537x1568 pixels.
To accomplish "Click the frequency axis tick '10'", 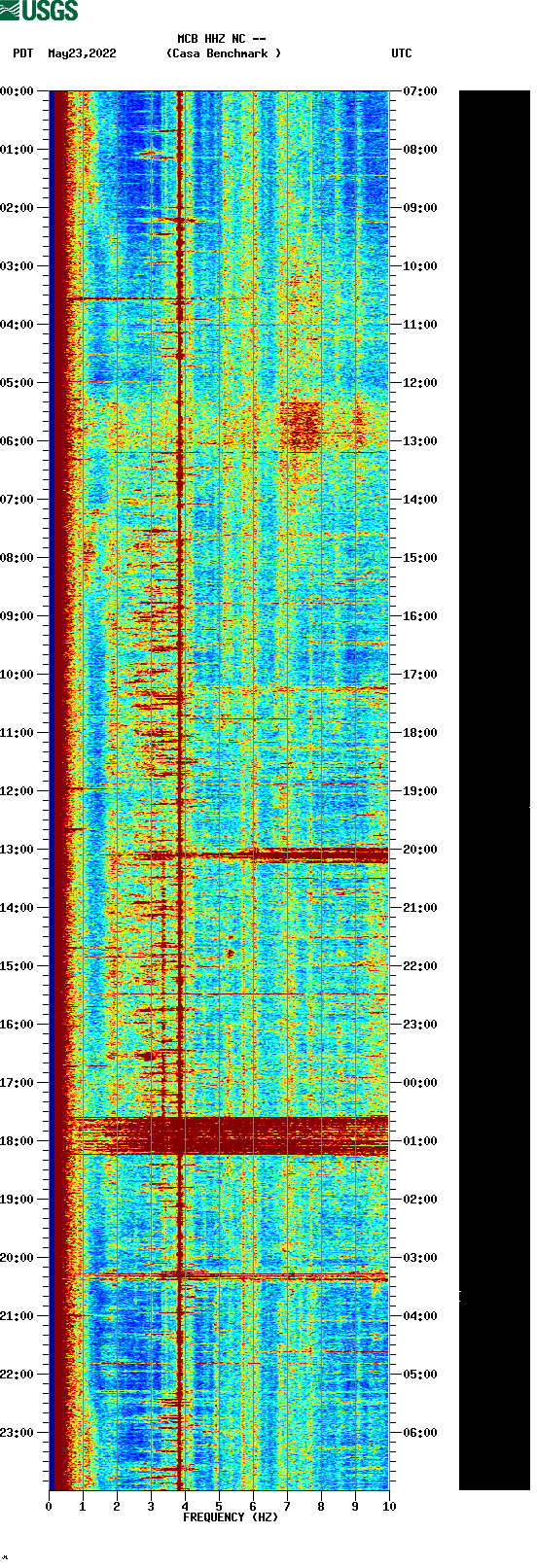I will pyautogui.click(x=388, y=1507).
